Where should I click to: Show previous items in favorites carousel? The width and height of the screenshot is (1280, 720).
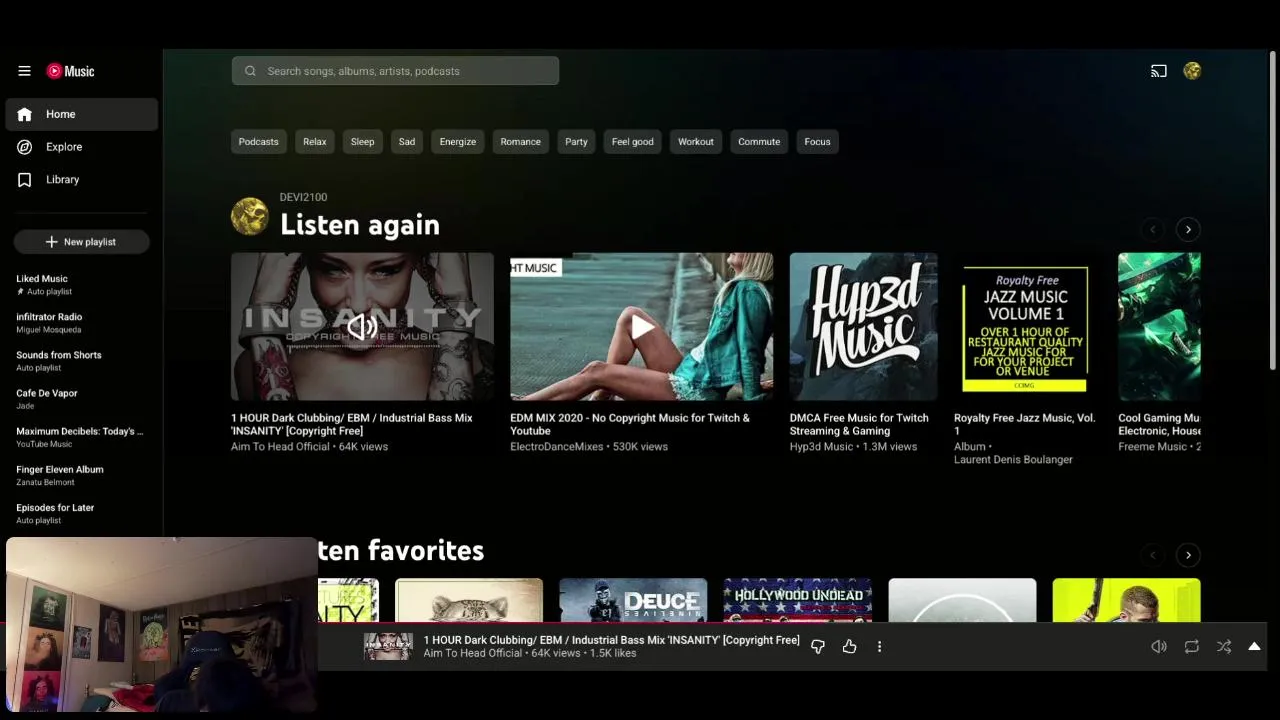[1152, 555]
